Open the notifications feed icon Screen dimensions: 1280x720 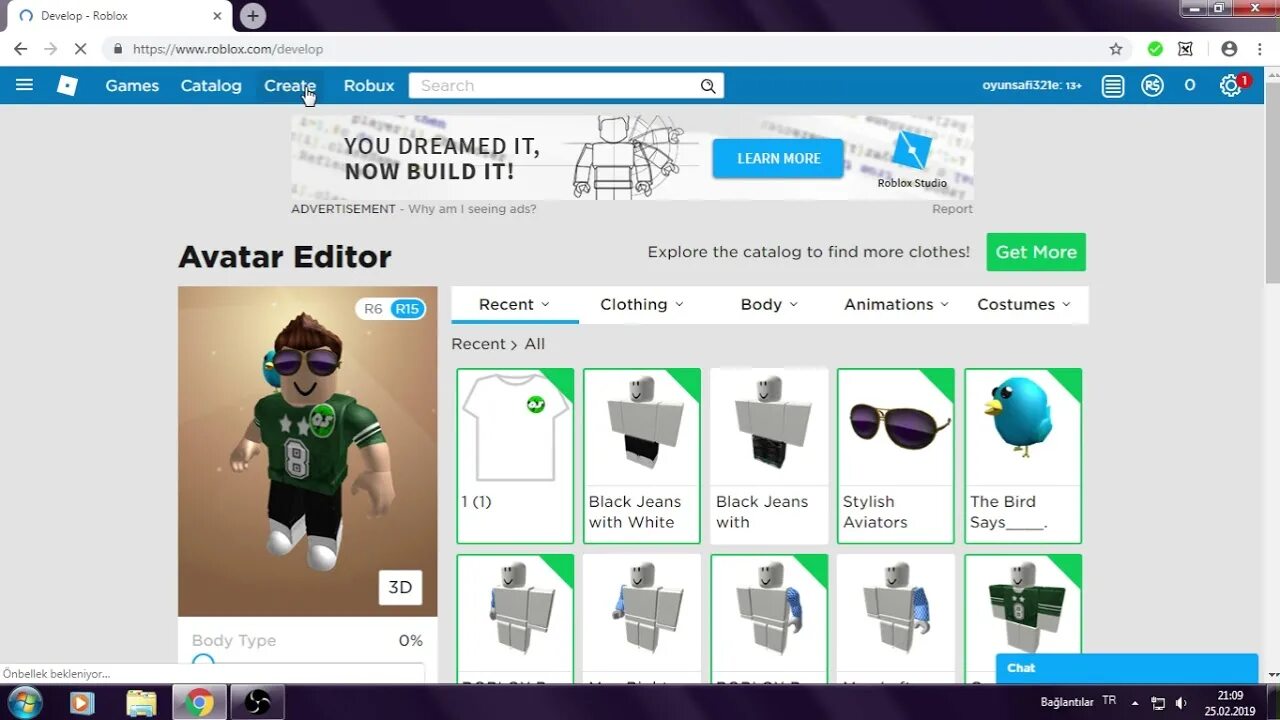click(1113, 86)
